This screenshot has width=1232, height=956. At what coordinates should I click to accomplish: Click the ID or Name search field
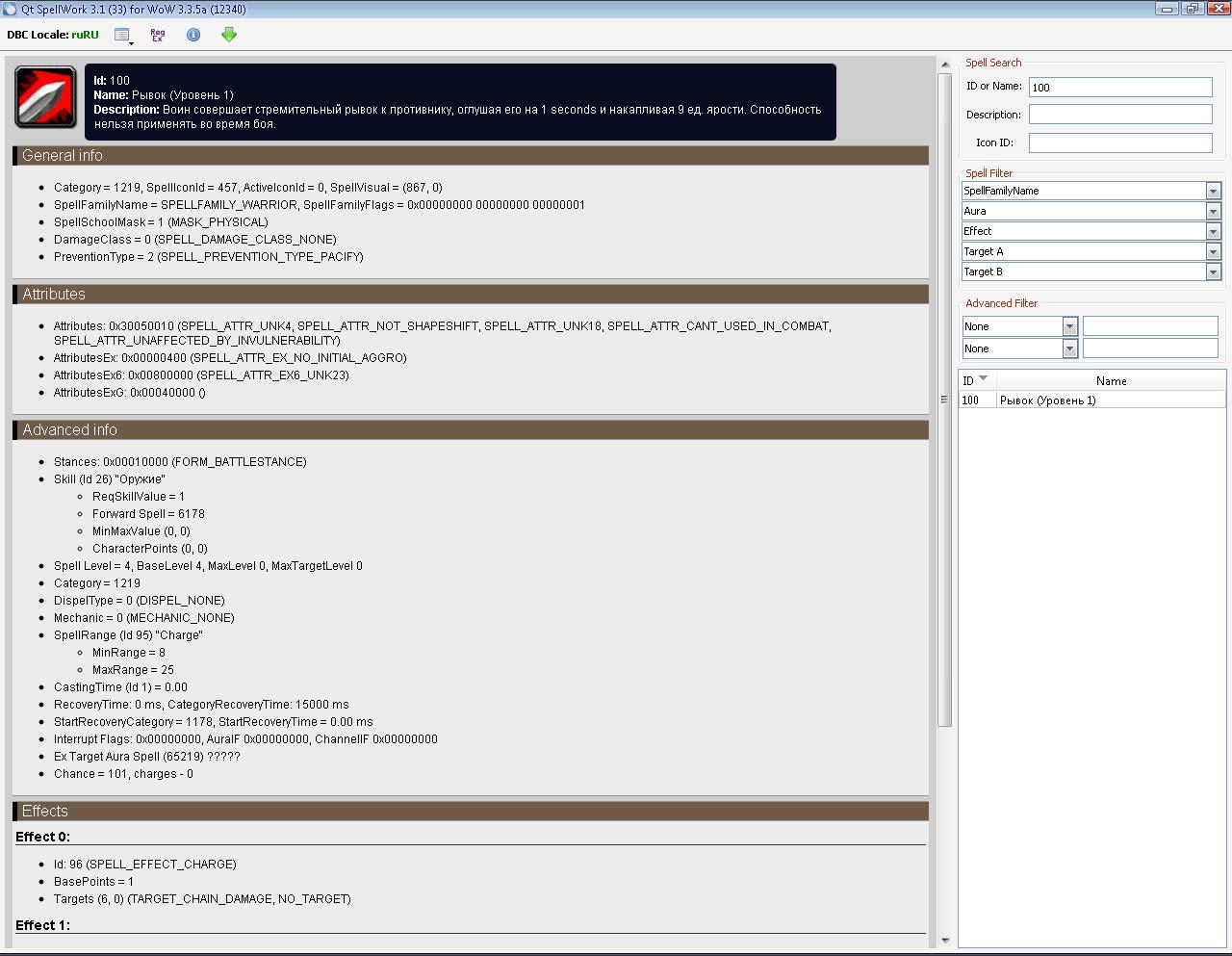pyautogui.click(x=1119, y=87)
